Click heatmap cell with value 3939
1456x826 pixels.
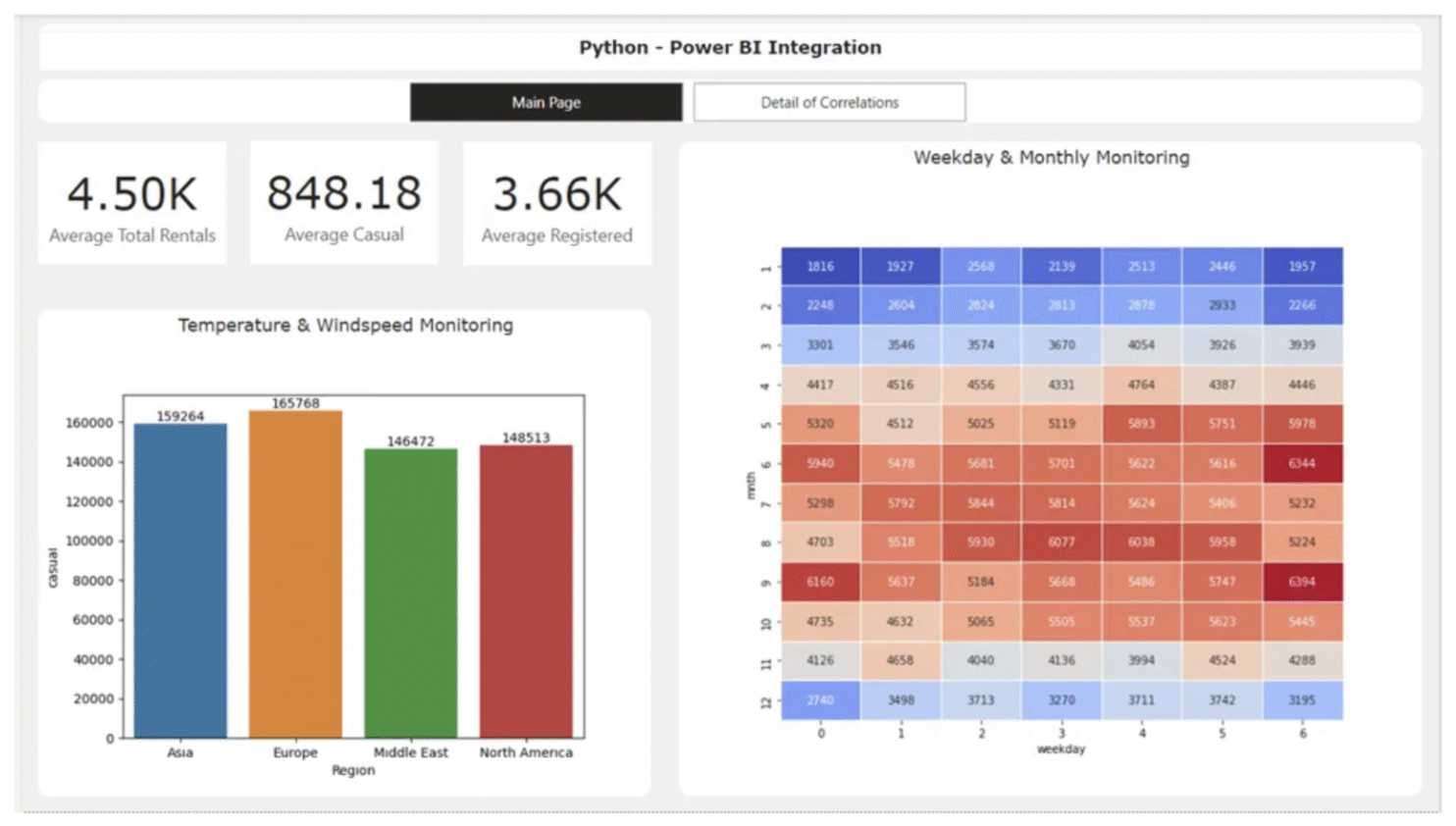point(1302,345)
